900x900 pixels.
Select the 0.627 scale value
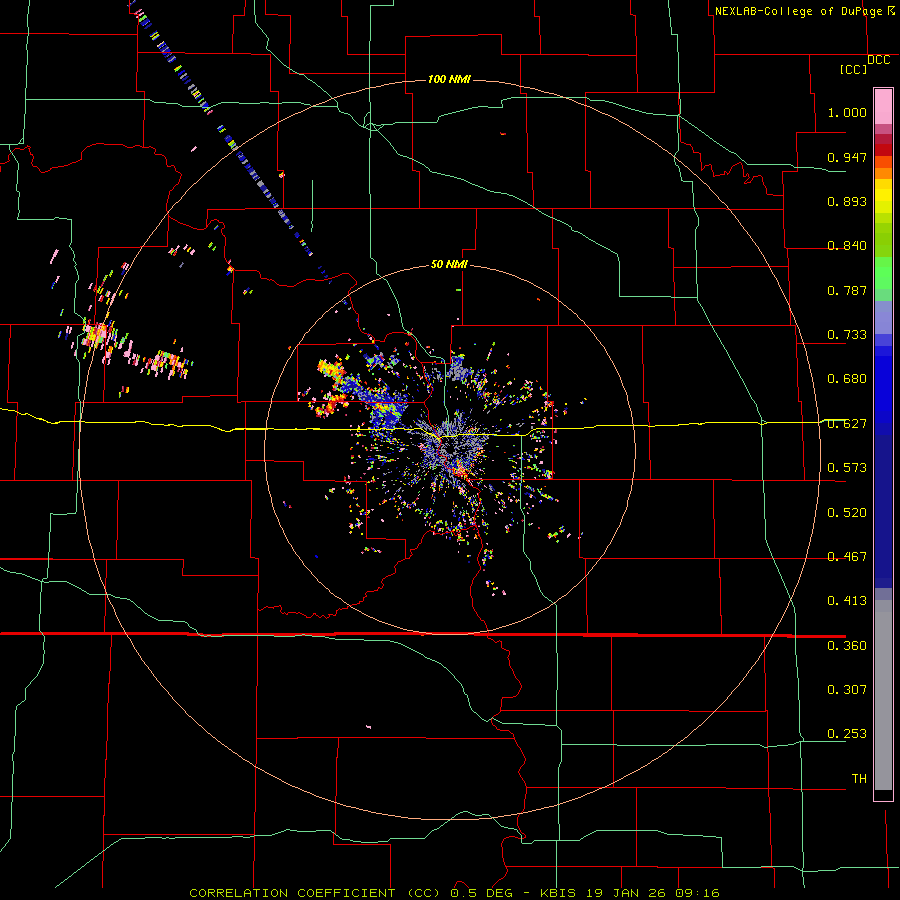847,424
